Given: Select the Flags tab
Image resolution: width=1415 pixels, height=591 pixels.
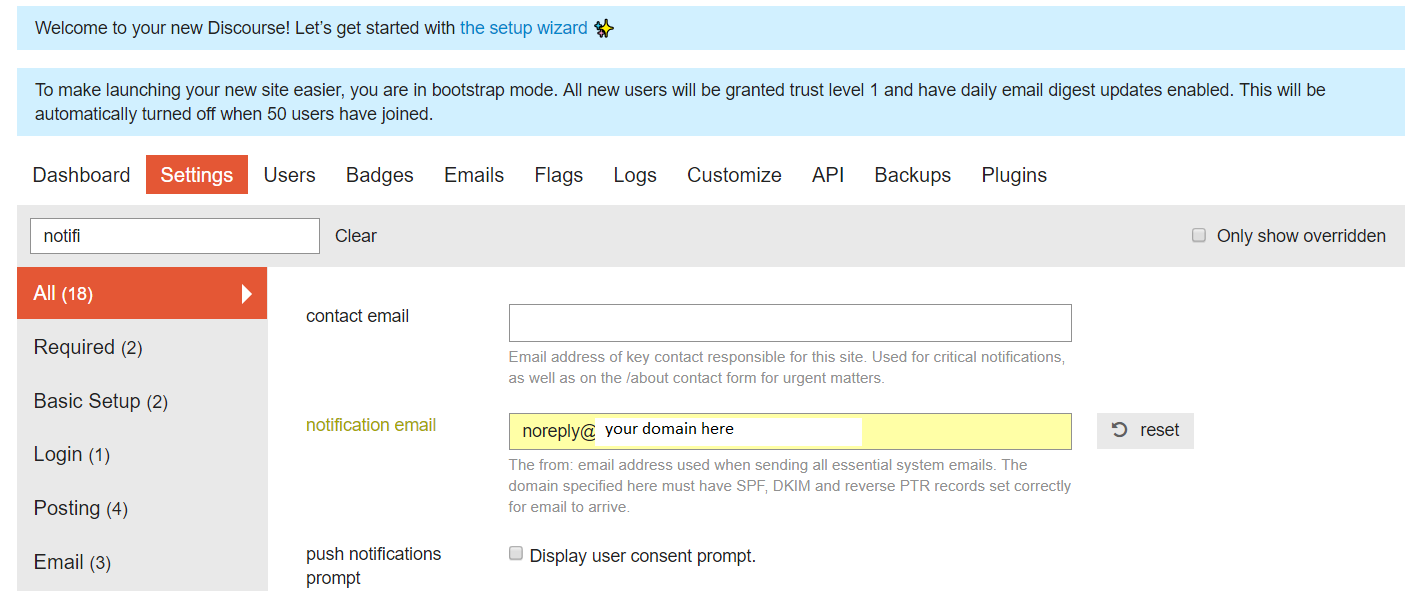Looking at the screenshot, I should pyautogui.click(x=559, y=175).
